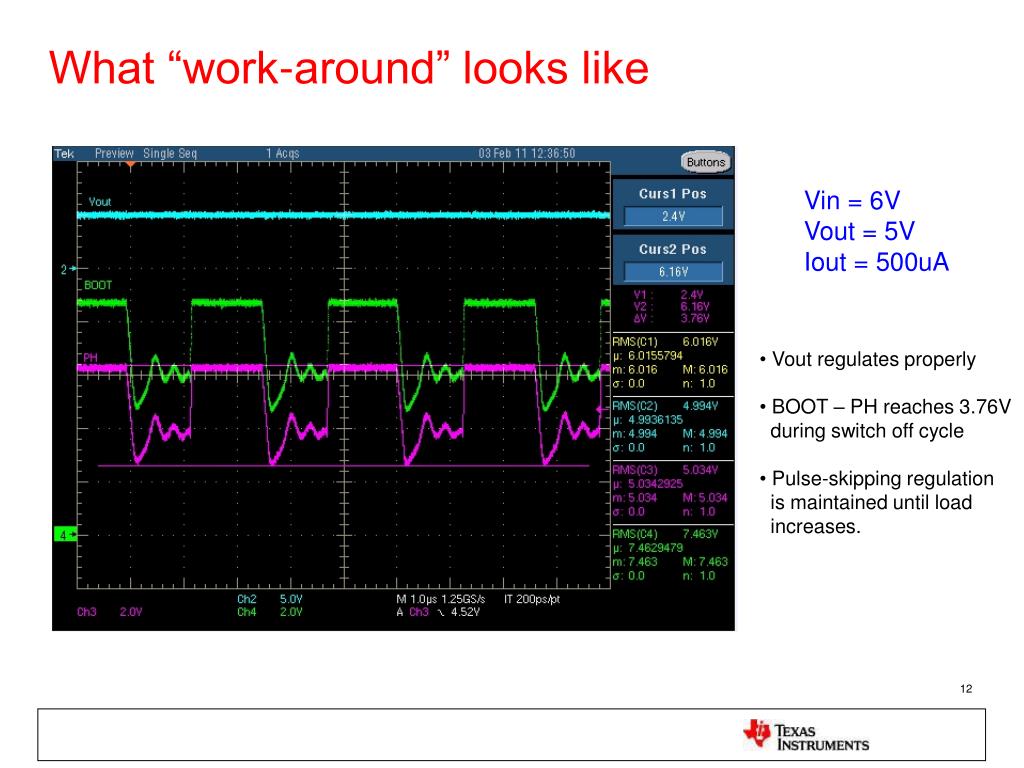Click the Tek logo label
The height and width of the screenshot is (768, 1024).
64,154
